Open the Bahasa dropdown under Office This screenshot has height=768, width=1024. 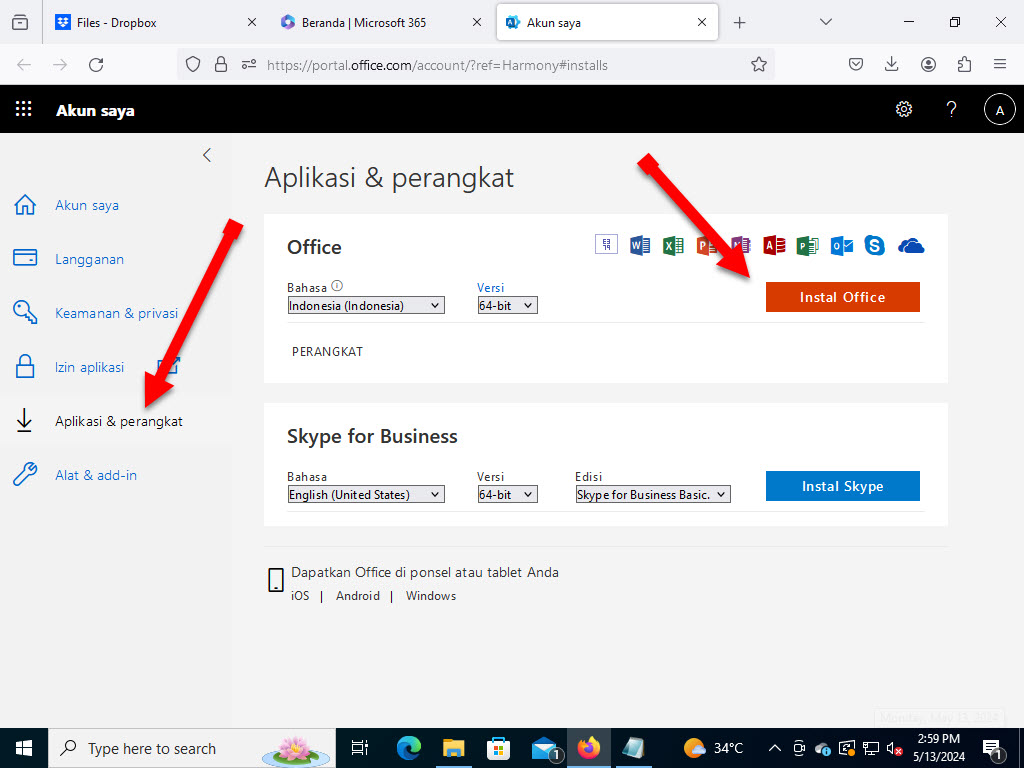[365, 305]
